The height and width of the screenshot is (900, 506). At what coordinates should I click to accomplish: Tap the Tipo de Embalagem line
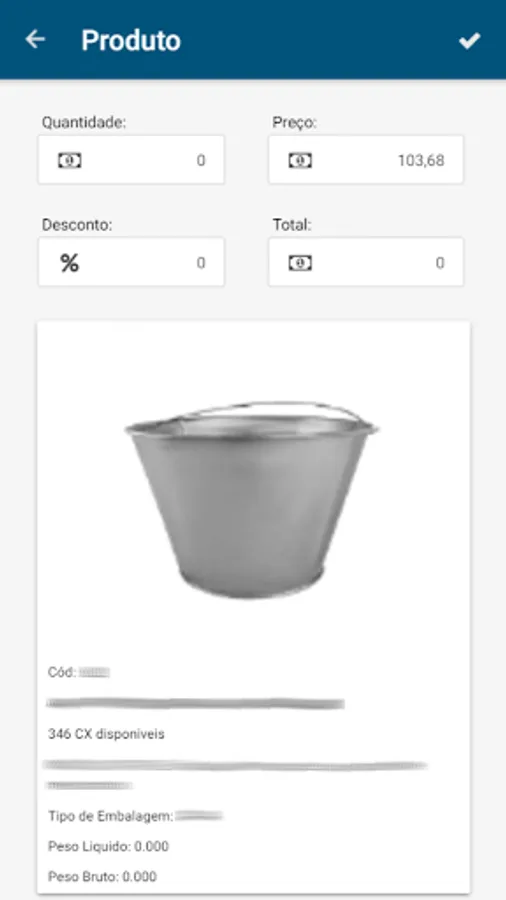click(135, 816)
